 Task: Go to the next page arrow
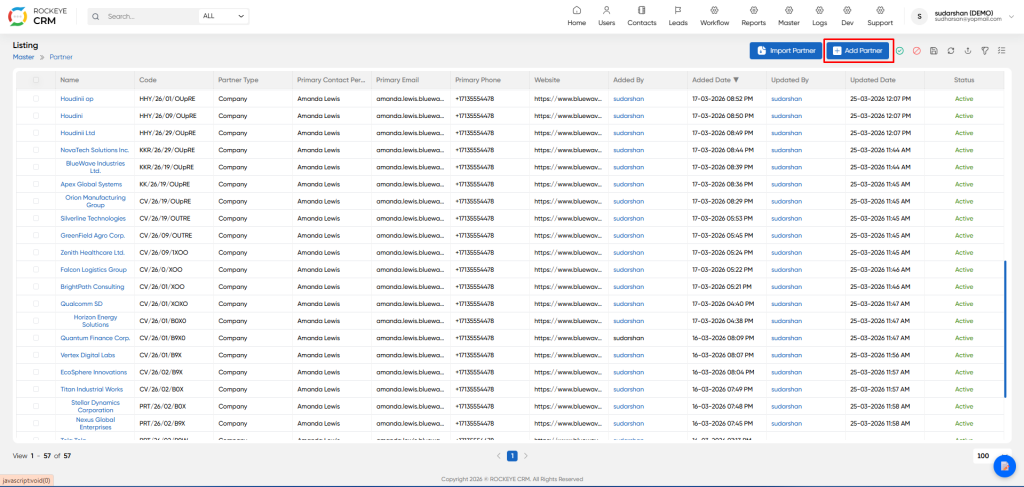526,456
